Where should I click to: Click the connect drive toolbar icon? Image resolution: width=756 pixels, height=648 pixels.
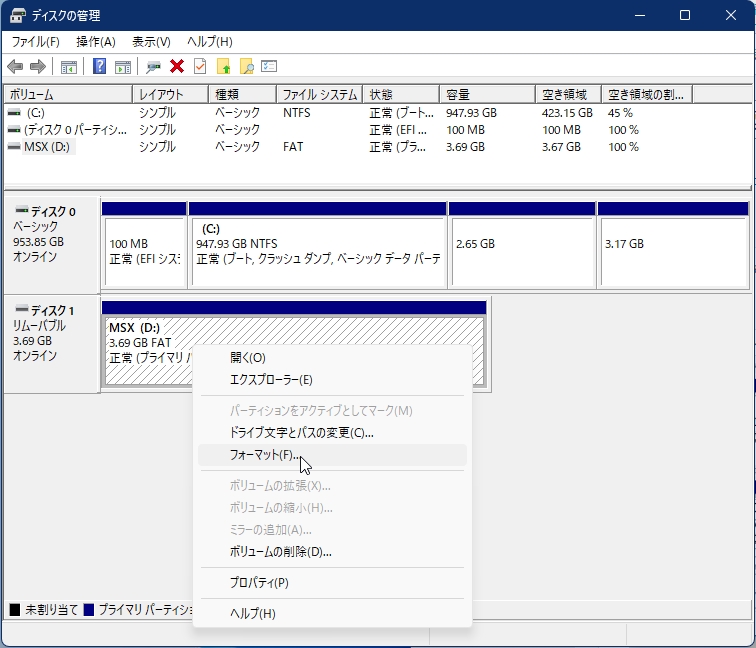[x=153, y=66]
